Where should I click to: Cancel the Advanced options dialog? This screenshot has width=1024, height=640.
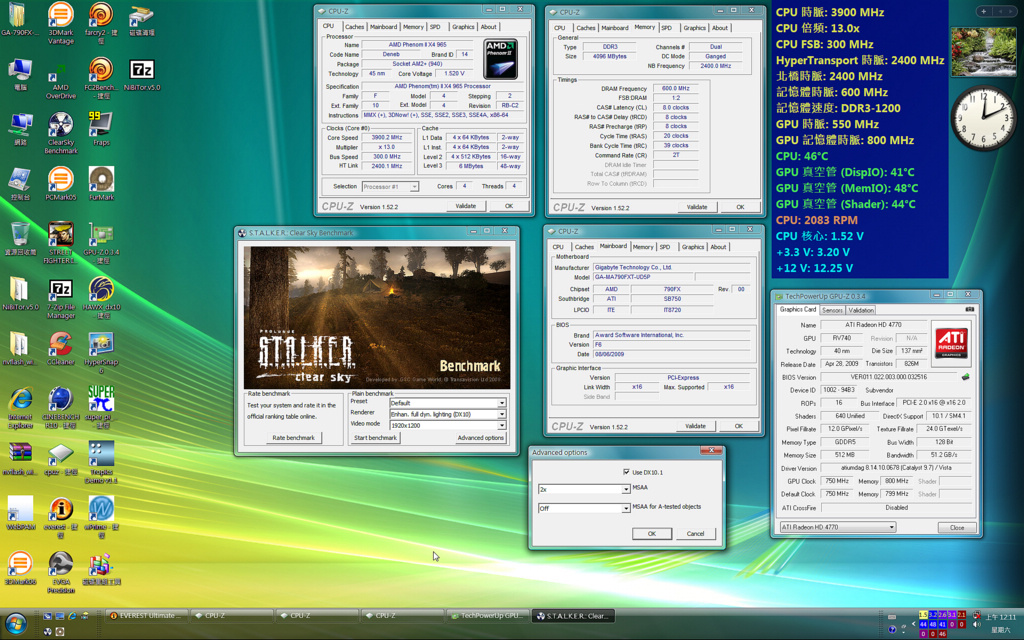[696, 534]
